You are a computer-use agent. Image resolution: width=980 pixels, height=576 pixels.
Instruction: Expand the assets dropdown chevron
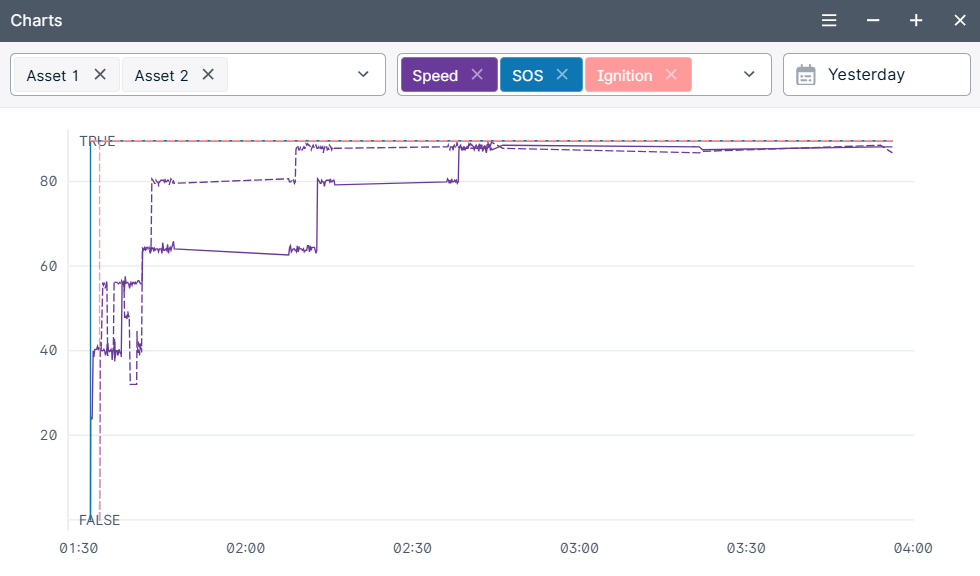(364, 74)
